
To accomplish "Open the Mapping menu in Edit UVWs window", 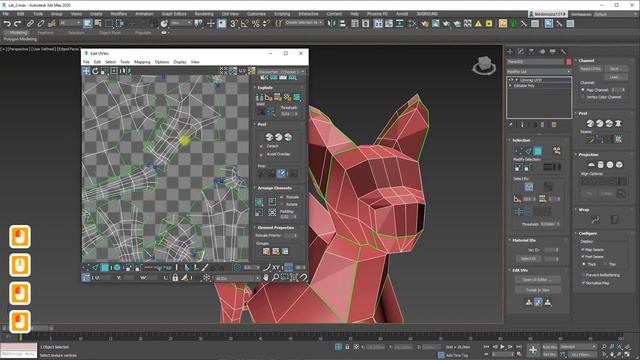I will point(142,62).
